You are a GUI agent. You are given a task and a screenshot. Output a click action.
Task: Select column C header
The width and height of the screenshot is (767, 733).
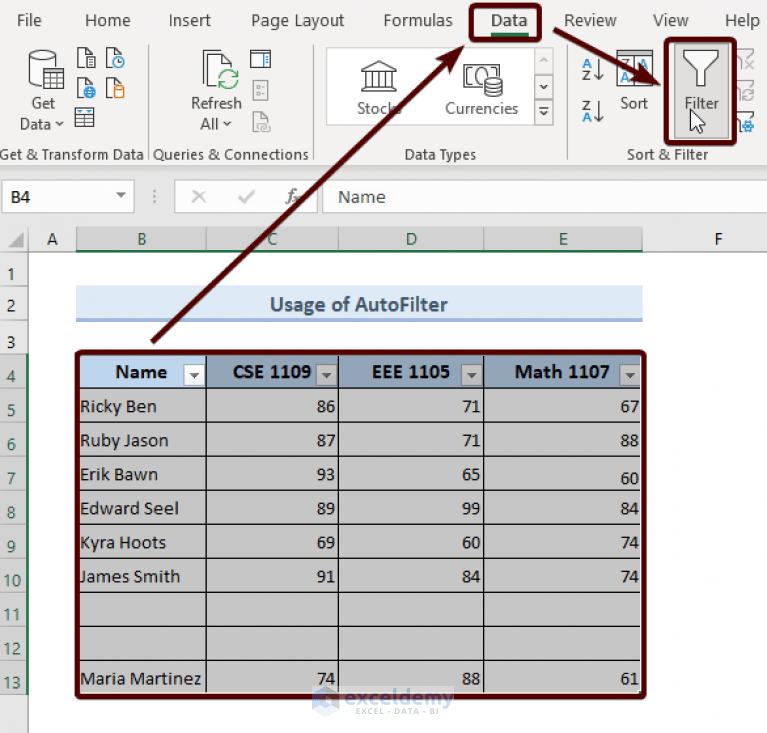[x=272, y=239]
